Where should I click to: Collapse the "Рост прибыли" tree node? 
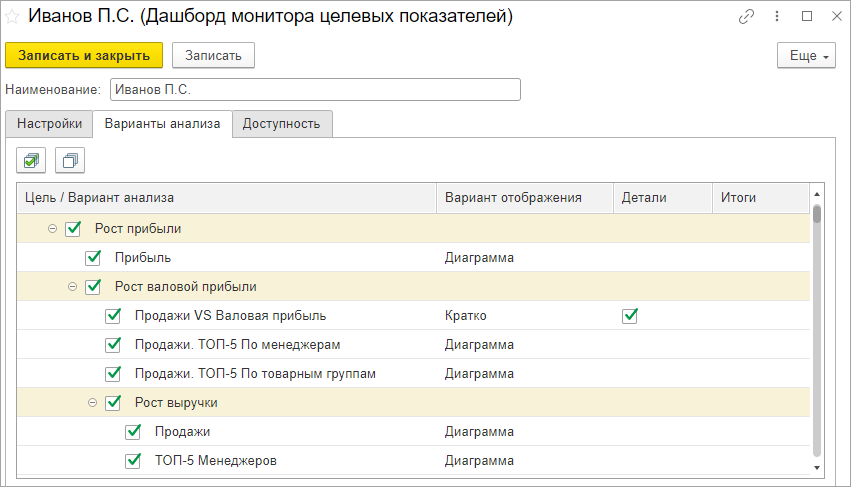point(53,229)
